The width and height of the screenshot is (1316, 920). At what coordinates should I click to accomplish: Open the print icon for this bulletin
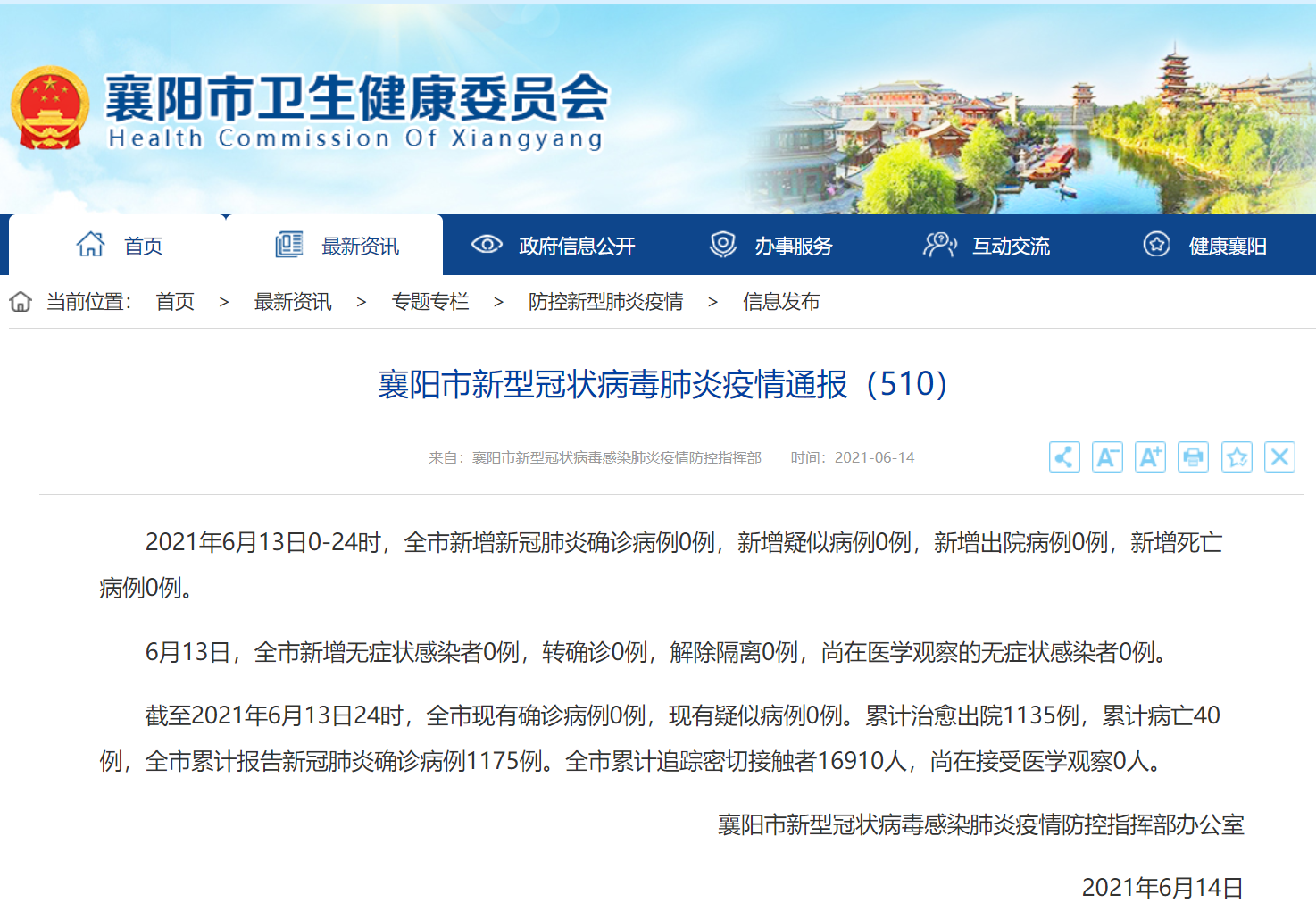coord(1193,456)
